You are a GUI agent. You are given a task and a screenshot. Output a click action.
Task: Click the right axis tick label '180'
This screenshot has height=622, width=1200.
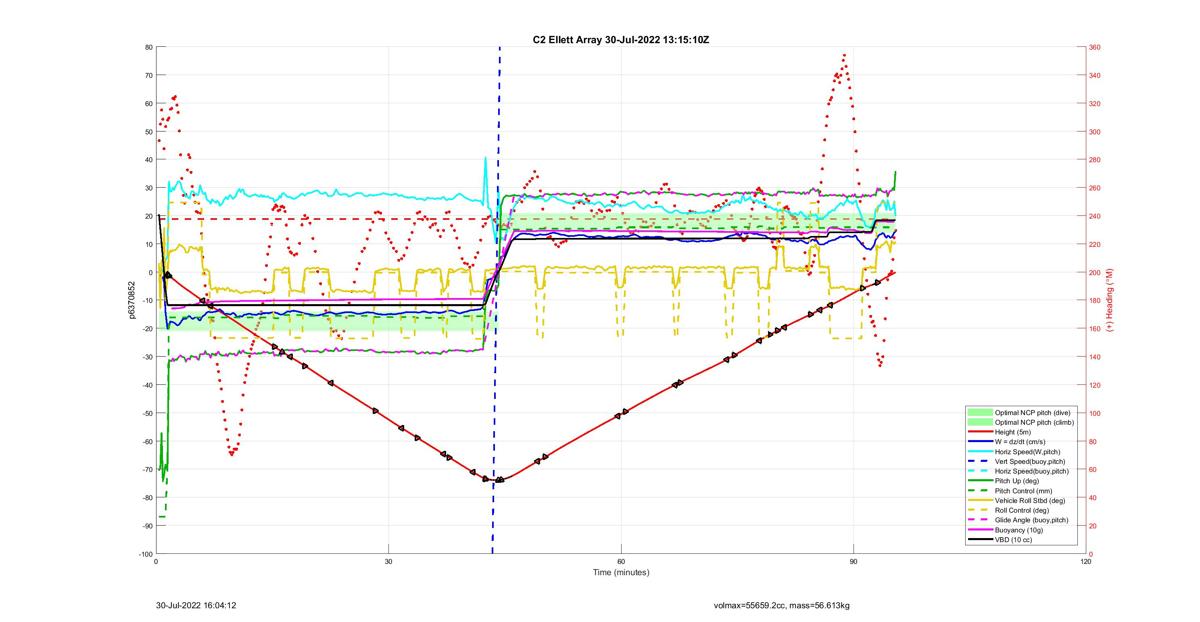(1095, 300)
